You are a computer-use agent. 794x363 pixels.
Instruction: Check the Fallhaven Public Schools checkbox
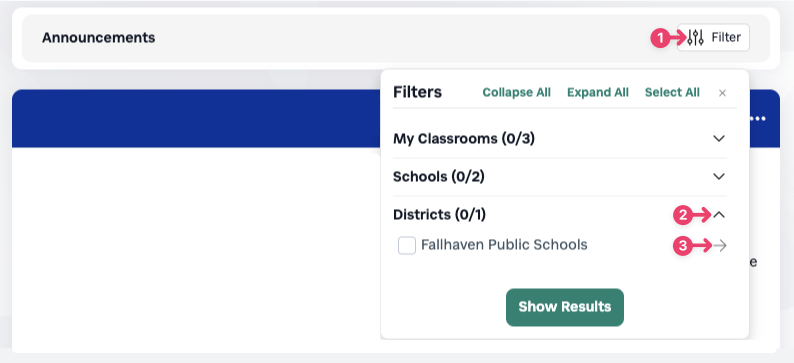tap(407, 246)
